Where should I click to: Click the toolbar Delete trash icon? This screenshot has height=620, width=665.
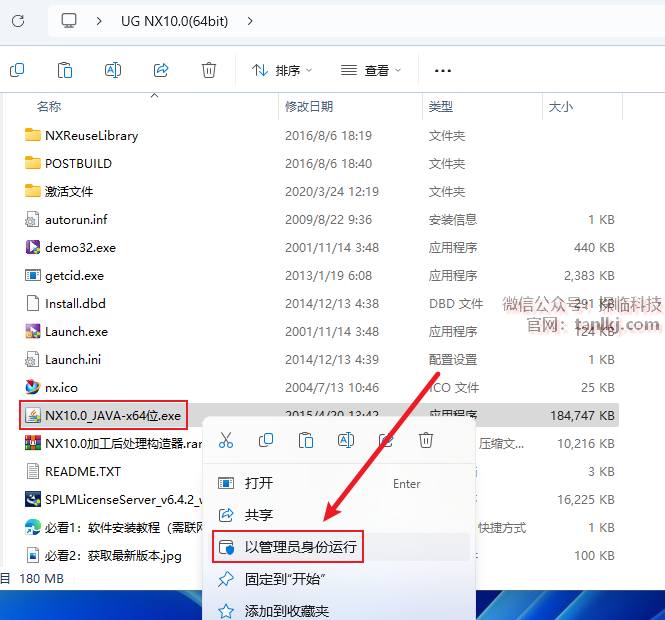coord(209,70)
